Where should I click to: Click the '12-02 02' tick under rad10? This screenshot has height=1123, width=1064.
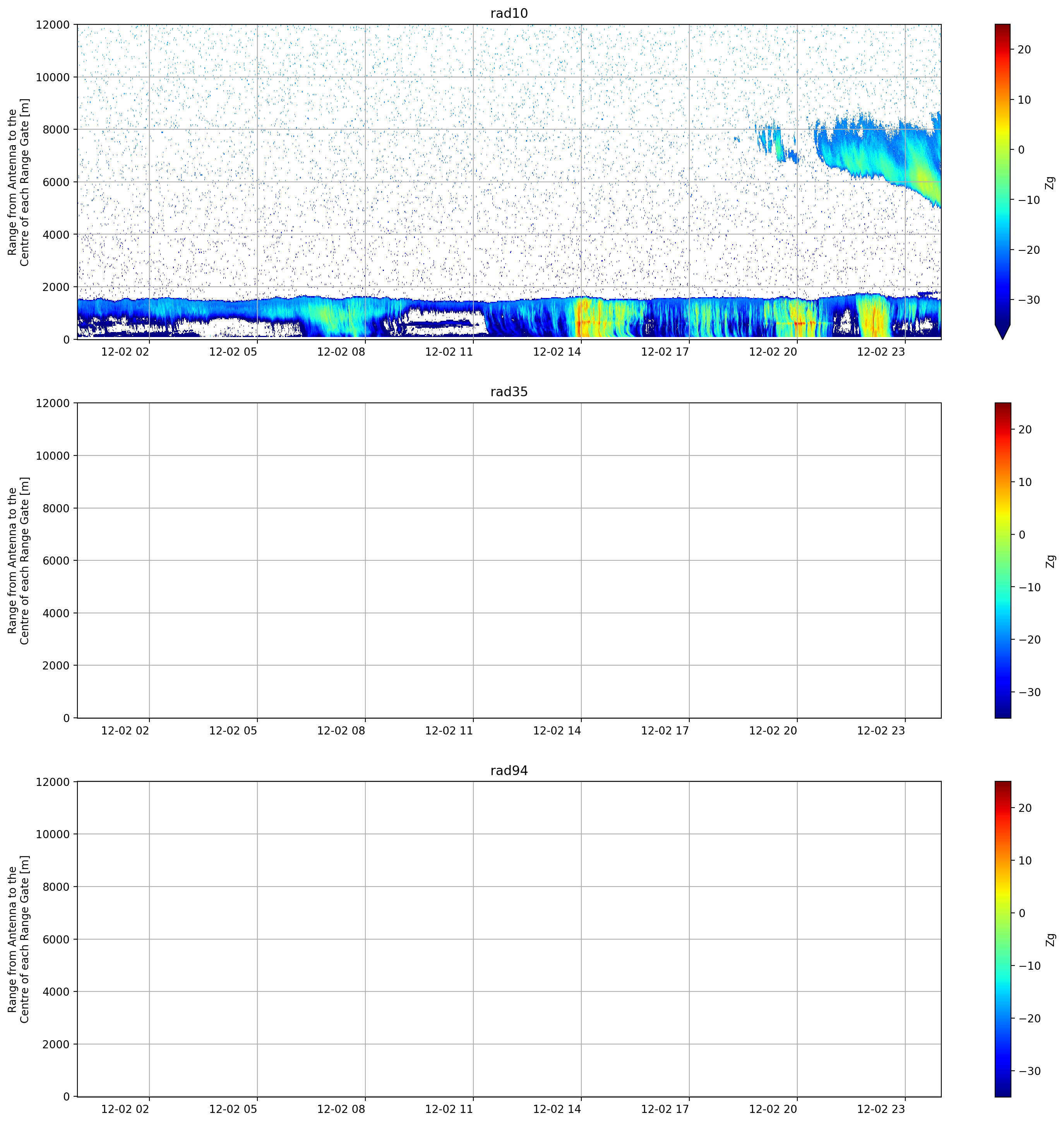(125, 352)
